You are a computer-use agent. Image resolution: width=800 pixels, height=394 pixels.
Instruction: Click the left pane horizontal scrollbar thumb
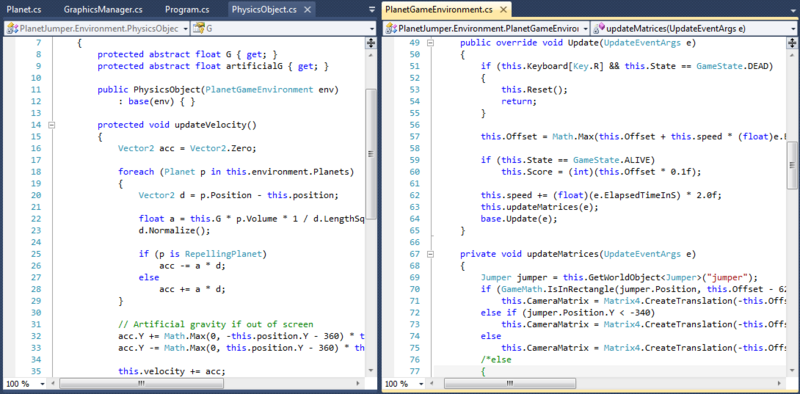[x=141, y=383]
